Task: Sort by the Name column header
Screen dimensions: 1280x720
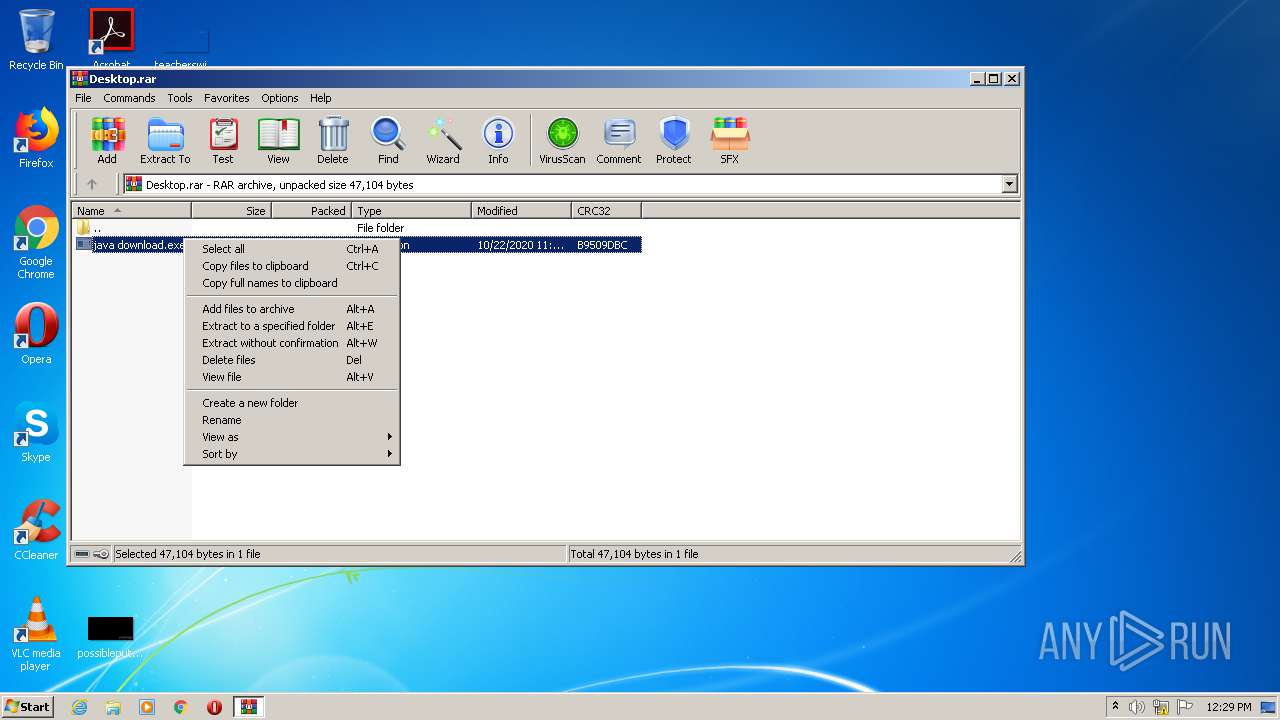Action: point(131,210)
